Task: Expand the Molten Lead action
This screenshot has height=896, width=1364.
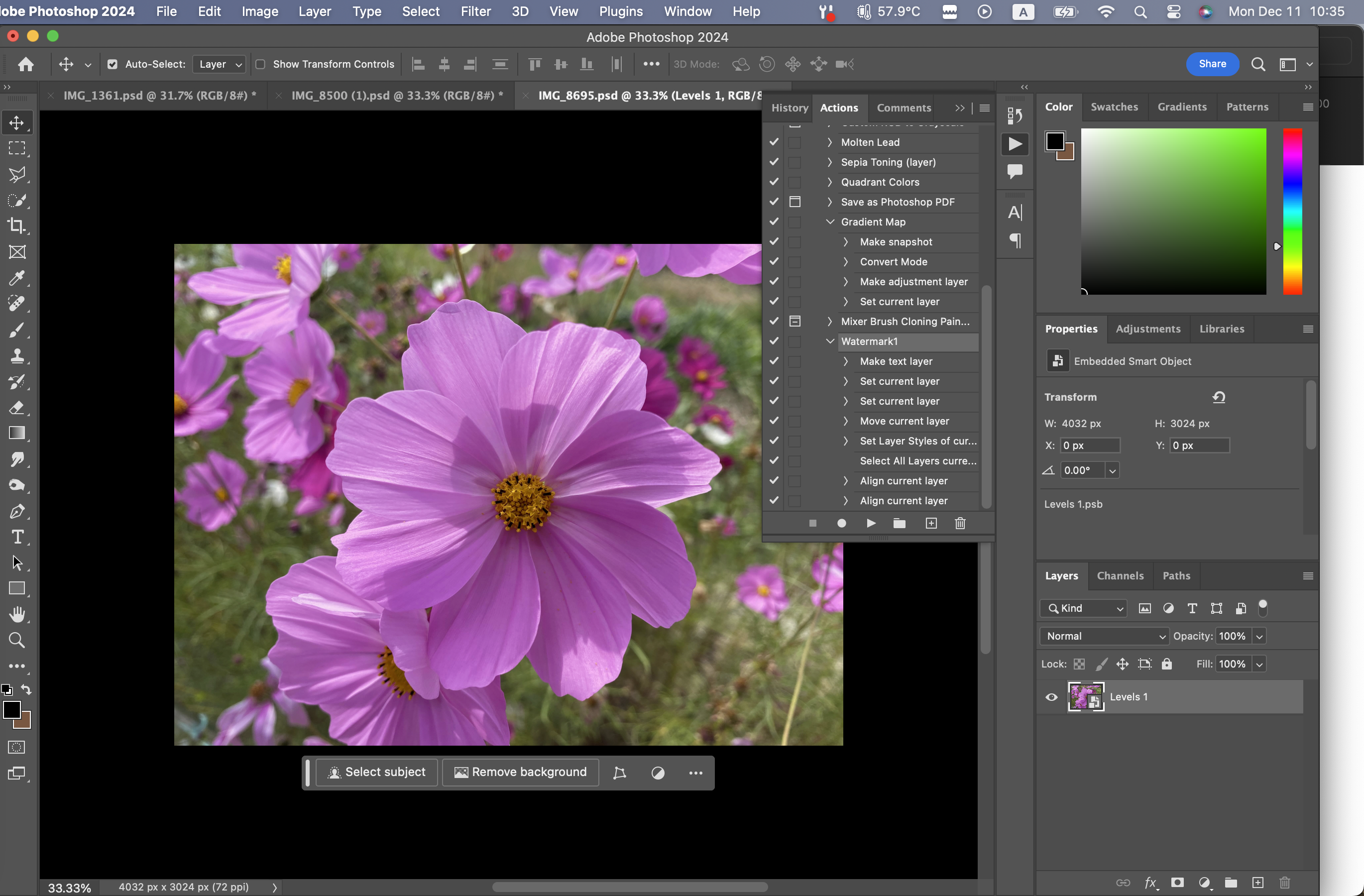Action: (829, 142)
